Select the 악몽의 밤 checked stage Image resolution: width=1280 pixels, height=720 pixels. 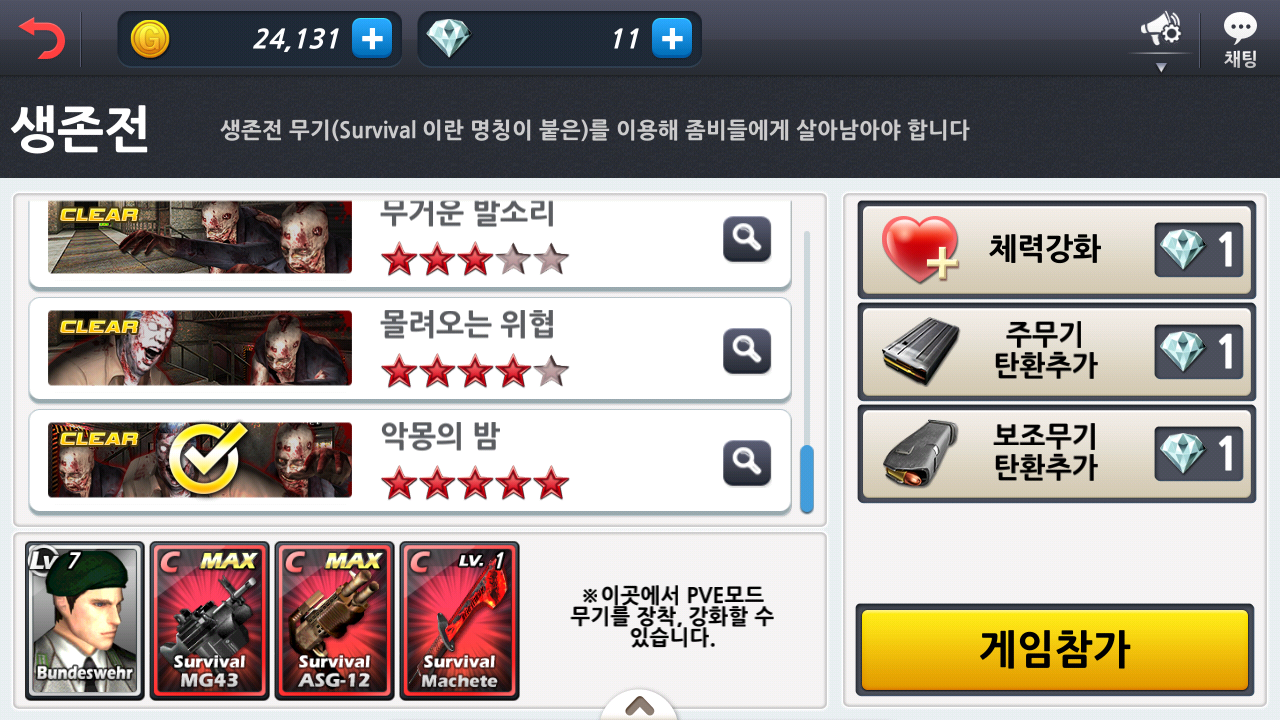point(410,461)
